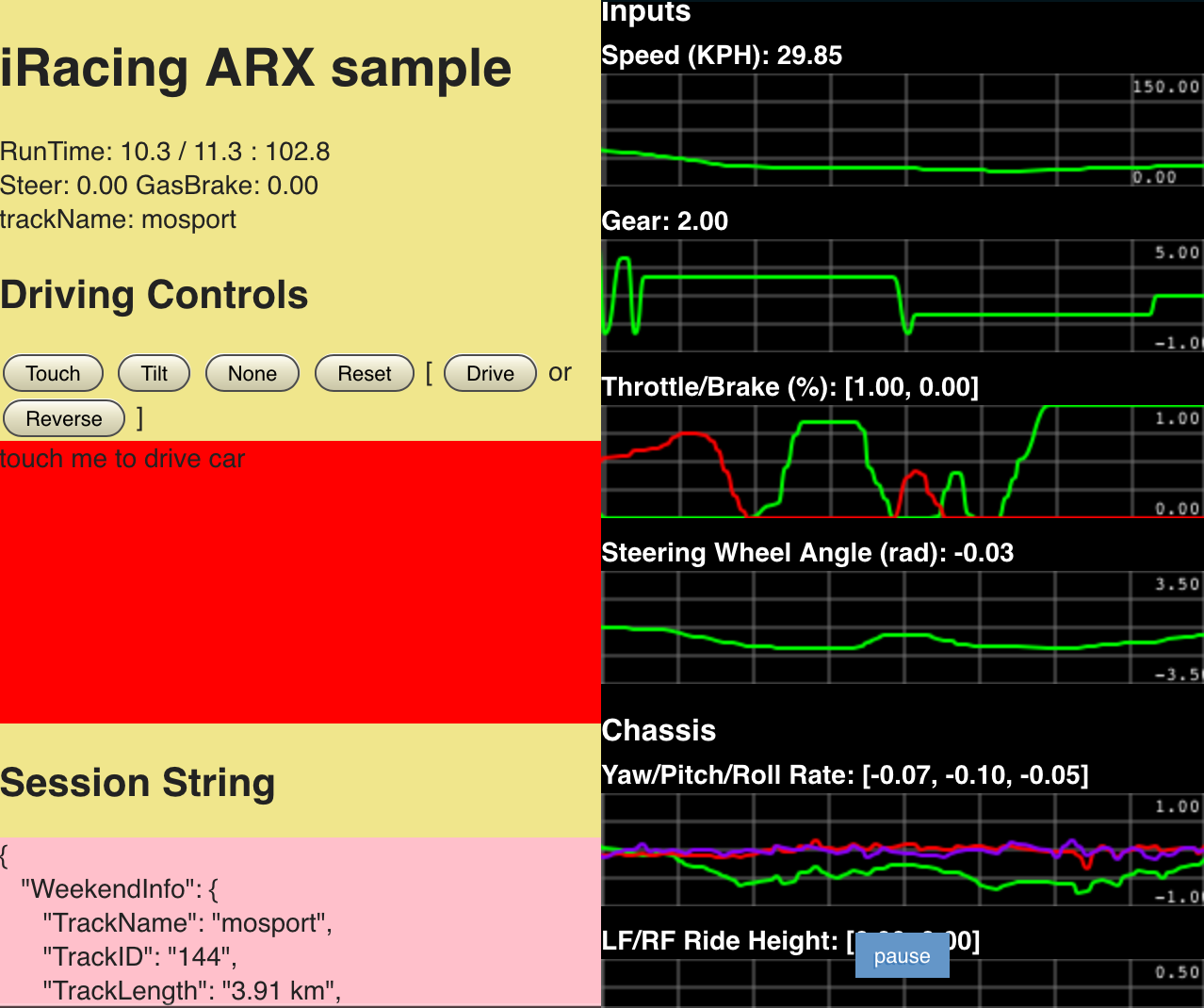Select the Steering Wheel Angle (rad) label
1204x1008 pixels.
tap(807, 553)
